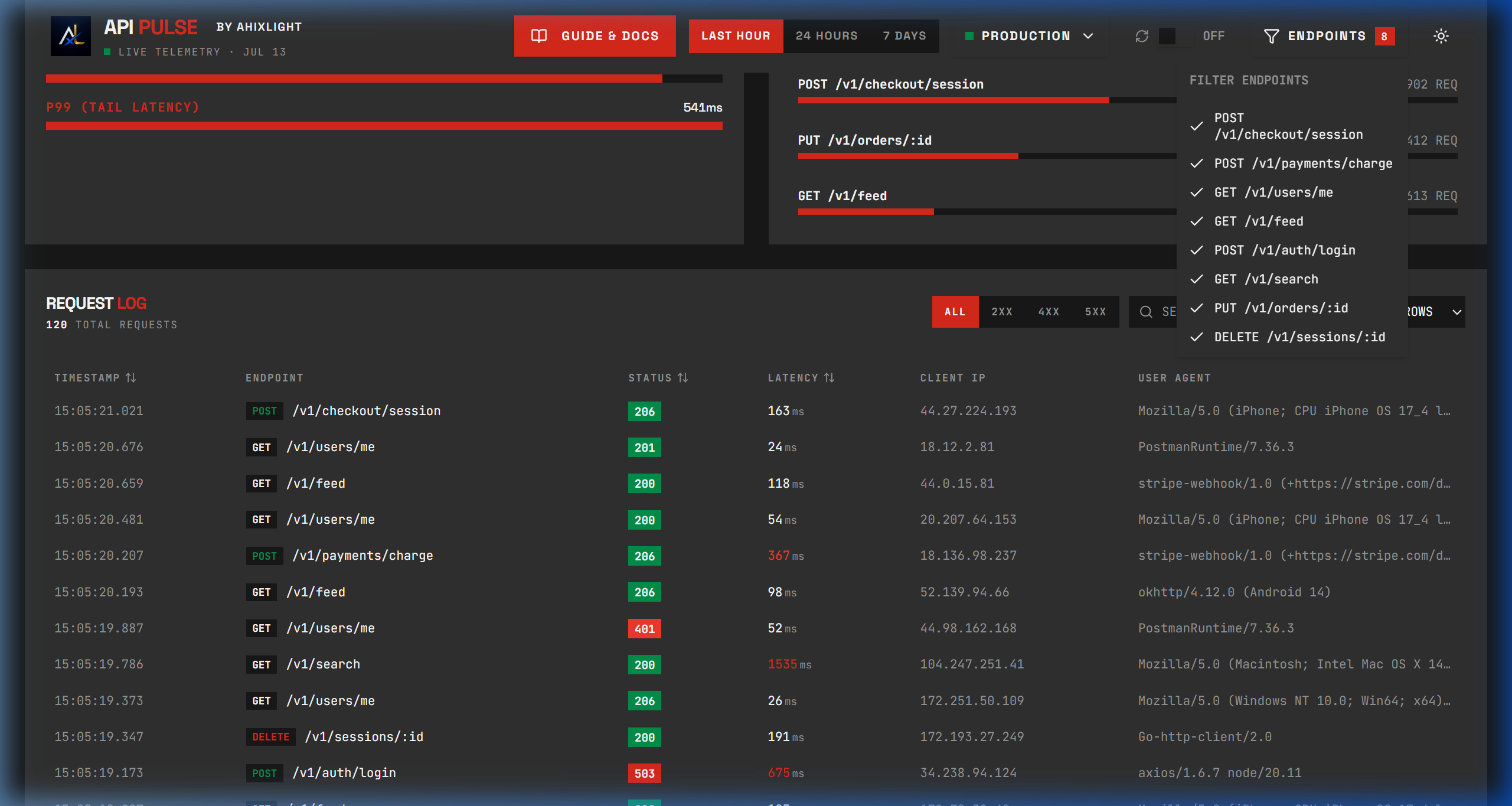Uncheck GET /v1/search filter option
Image resolution: width=1512 pixels, height=806 pixels.
(x=1292, y=279)
